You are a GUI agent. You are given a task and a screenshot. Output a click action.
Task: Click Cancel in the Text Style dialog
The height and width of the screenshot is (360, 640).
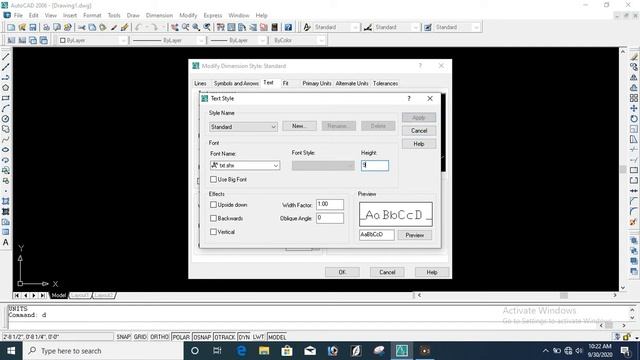click(x=419, y=131)
